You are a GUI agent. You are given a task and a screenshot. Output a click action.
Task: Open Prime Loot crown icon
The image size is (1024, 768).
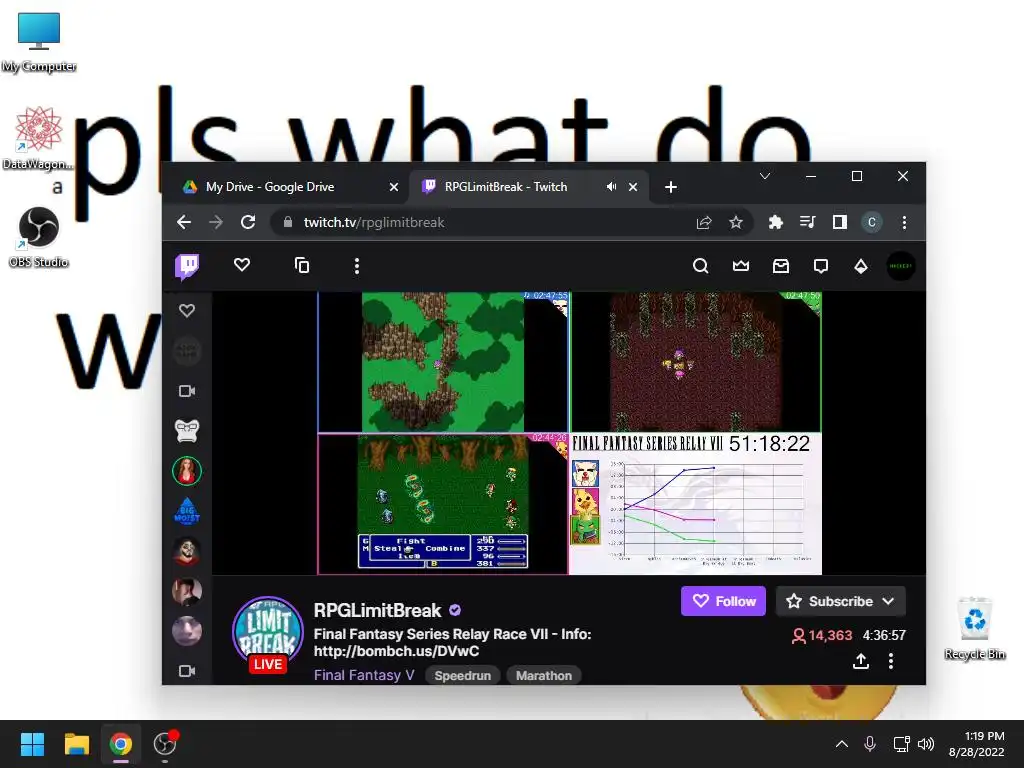coord(741,266)
